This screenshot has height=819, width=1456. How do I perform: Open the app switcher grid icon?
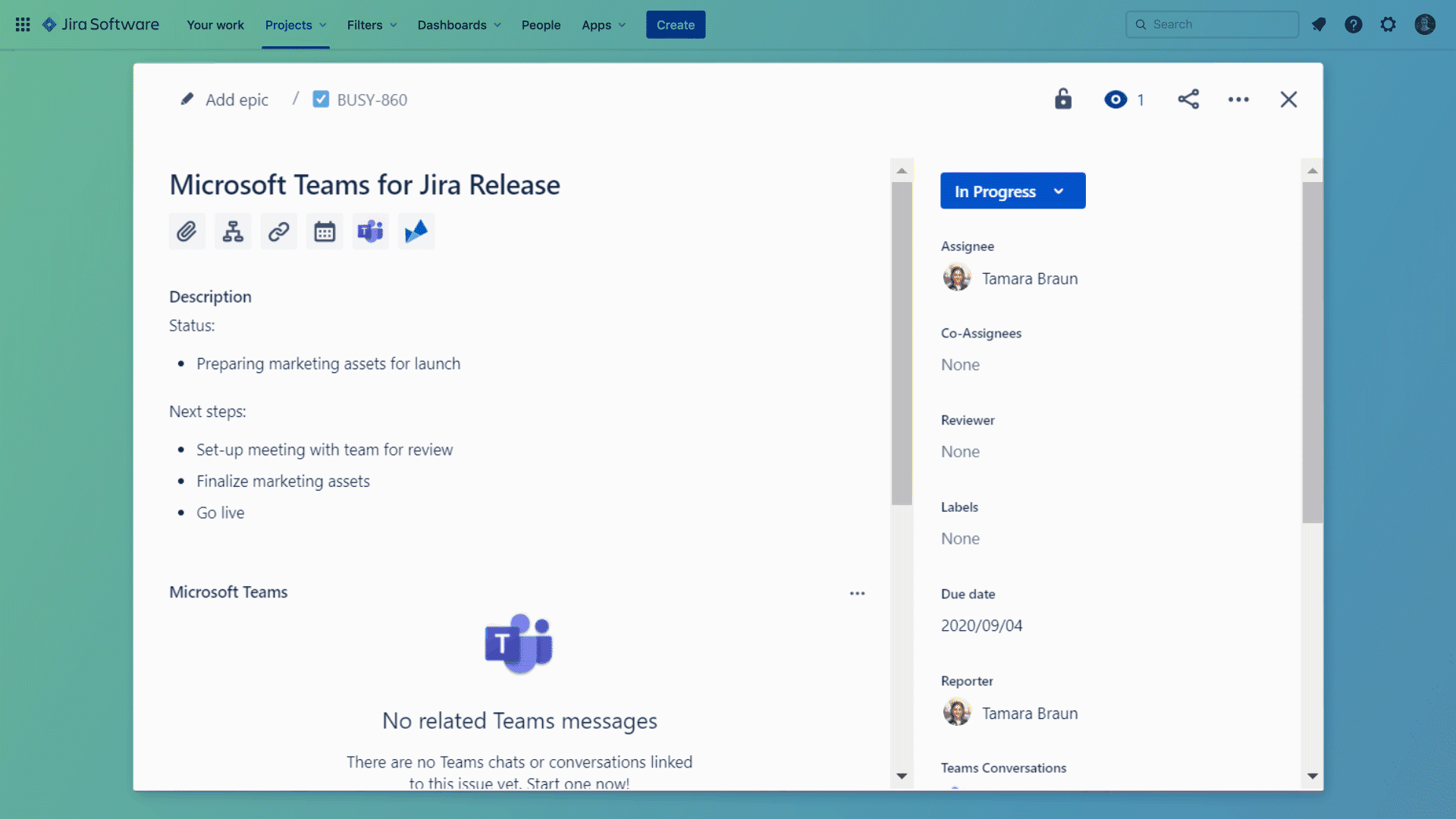23,24
